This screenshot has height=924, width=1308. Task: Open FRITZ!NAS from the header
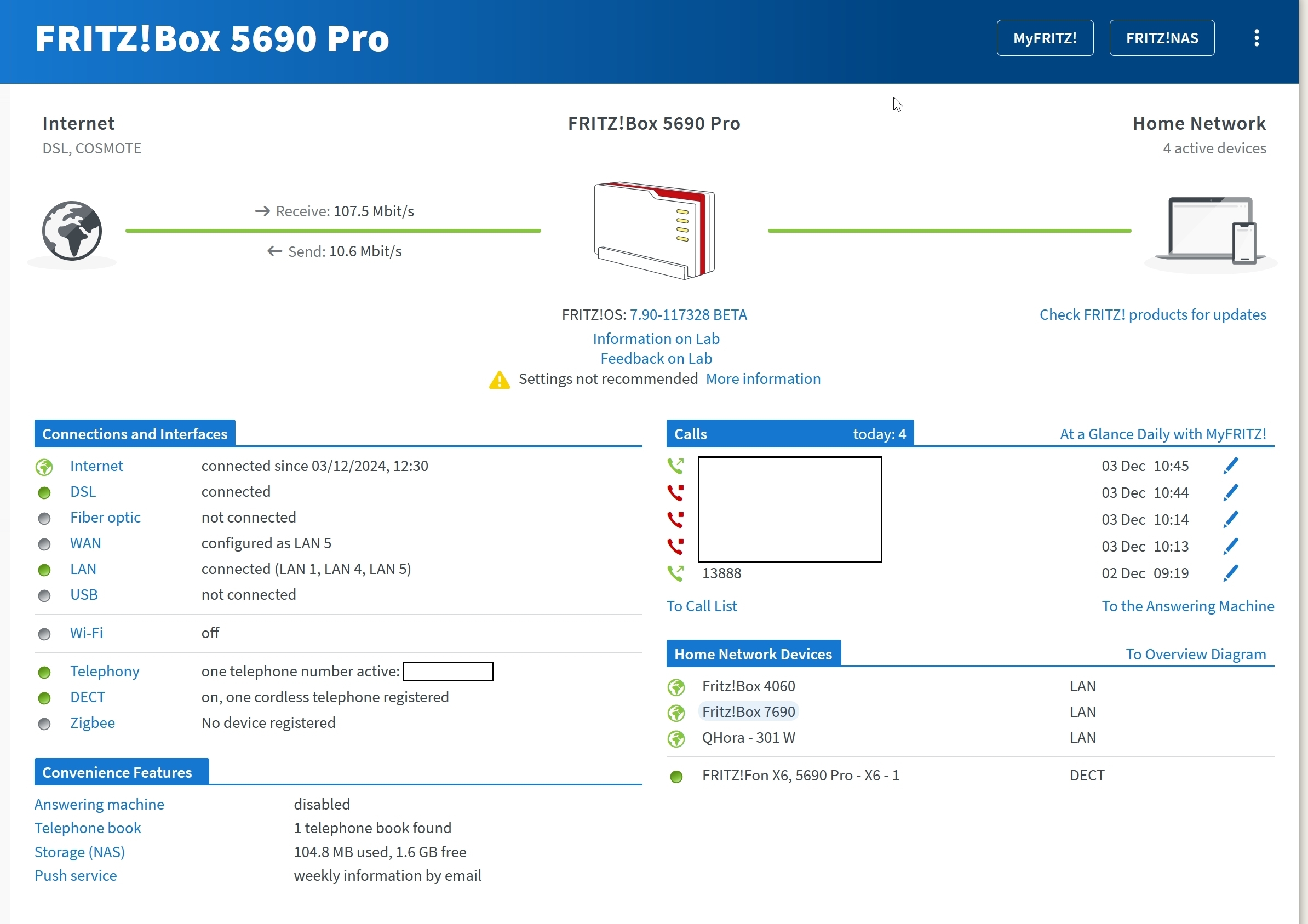(1162, 38)
